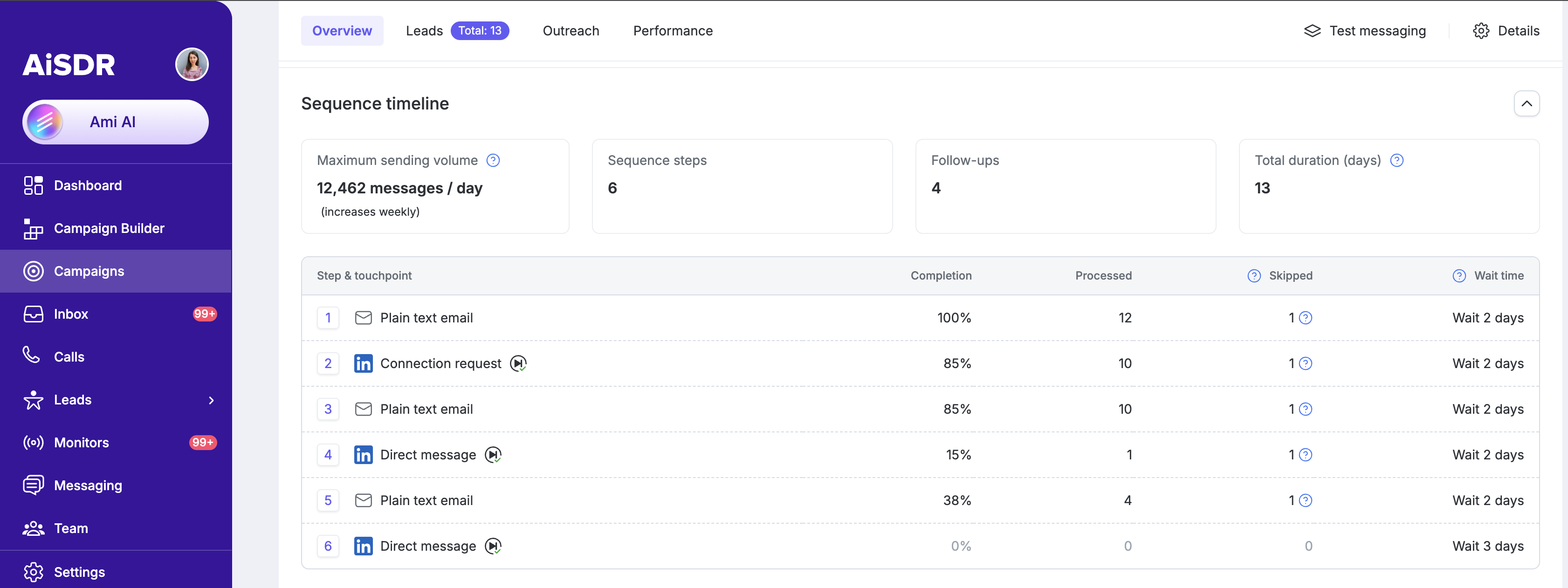The image size is (1568, 588).
Task: Select step number 3 badge
Action: (328, 409)
